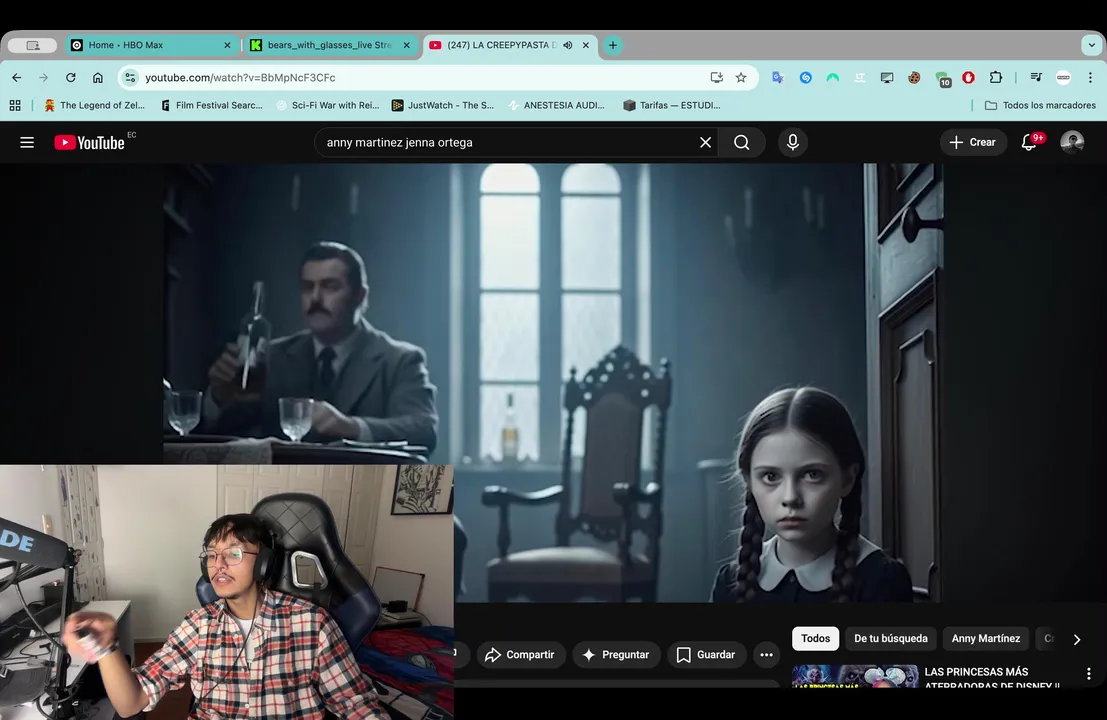Open the LanguageTool extension
Screen dimensions: 1107x720
[859, 78]
